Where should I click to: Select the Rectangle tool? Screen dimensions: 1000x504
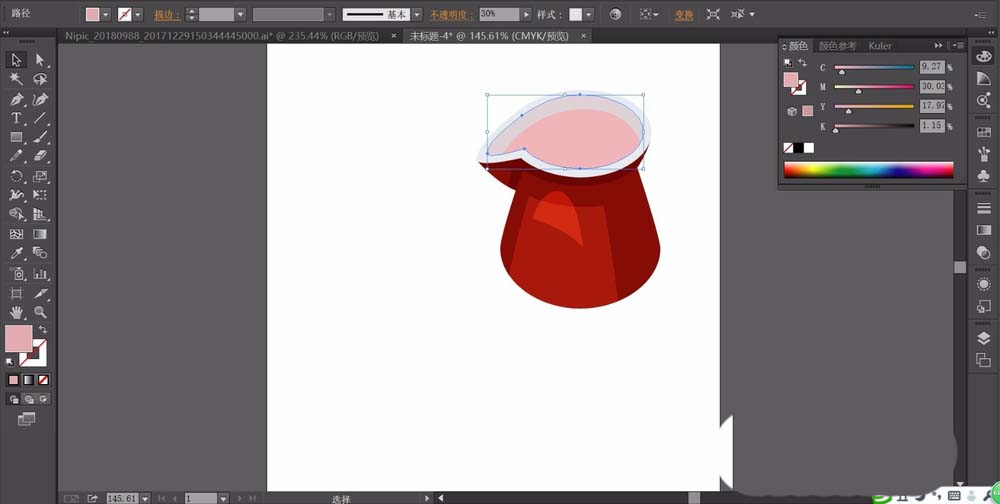(16, 137)
